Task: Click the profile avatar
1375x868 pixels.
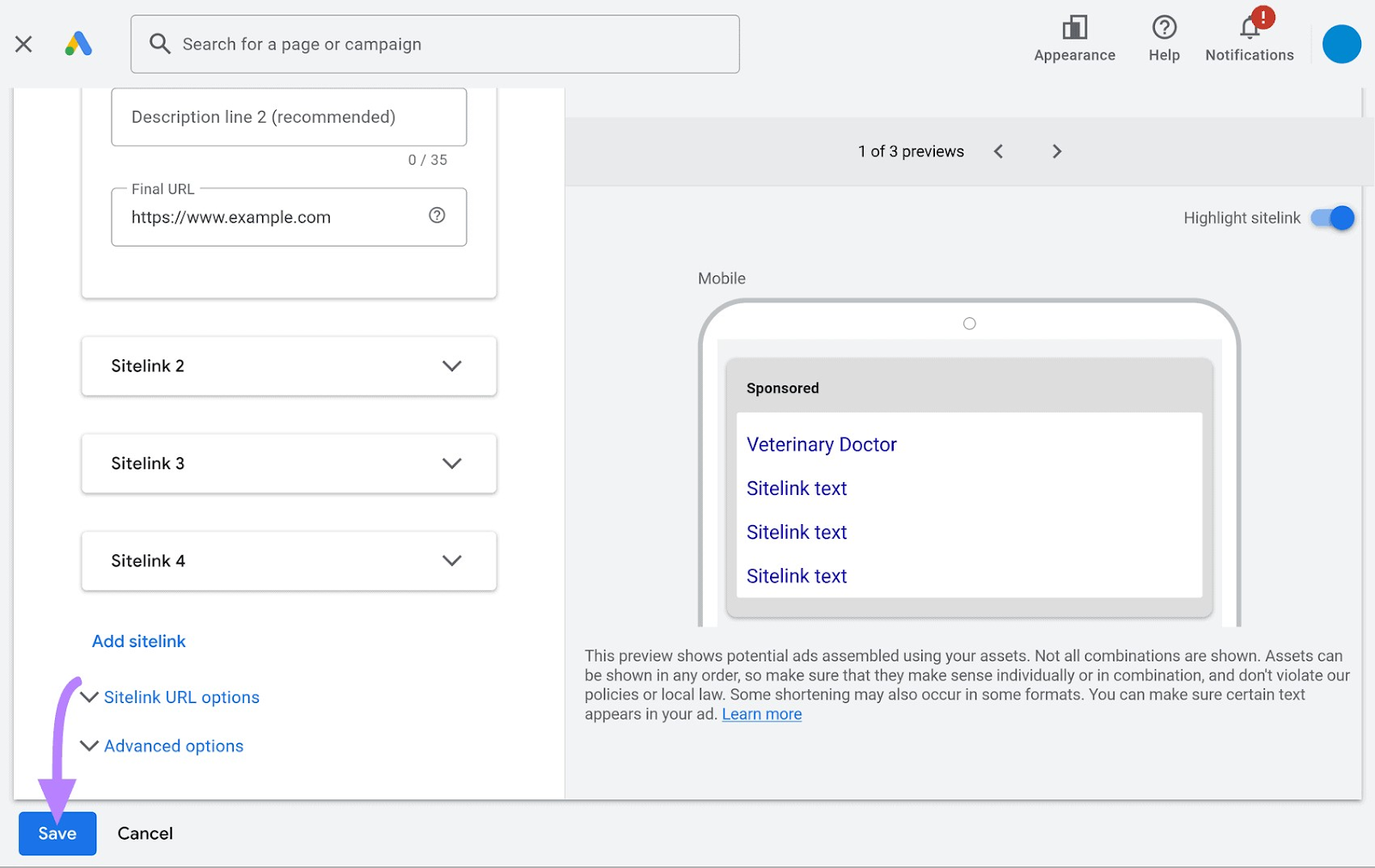Action: pos(1341,44)
